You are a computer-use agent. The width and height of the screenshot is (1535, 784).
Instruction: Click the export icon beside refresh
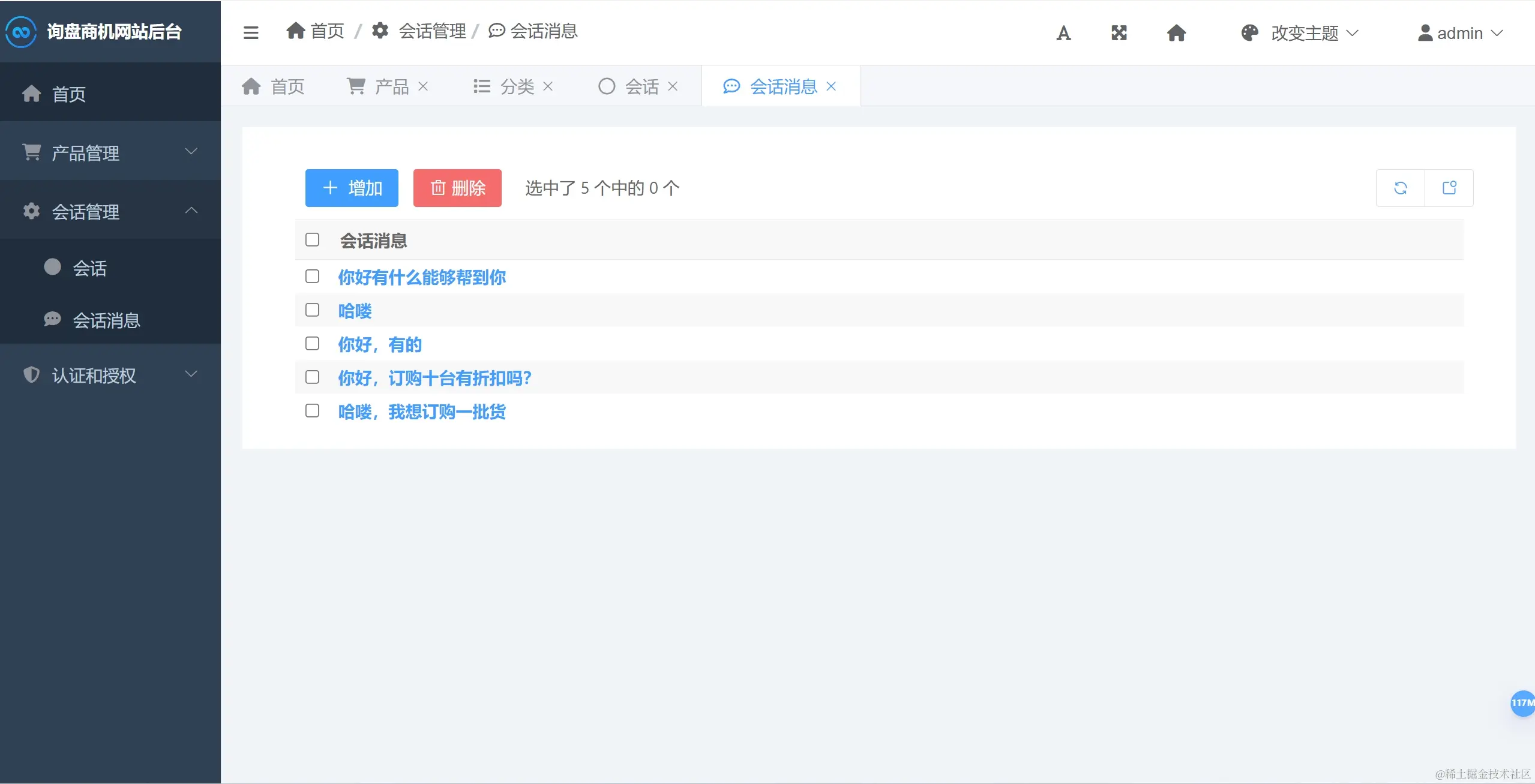click(1449, 188)
